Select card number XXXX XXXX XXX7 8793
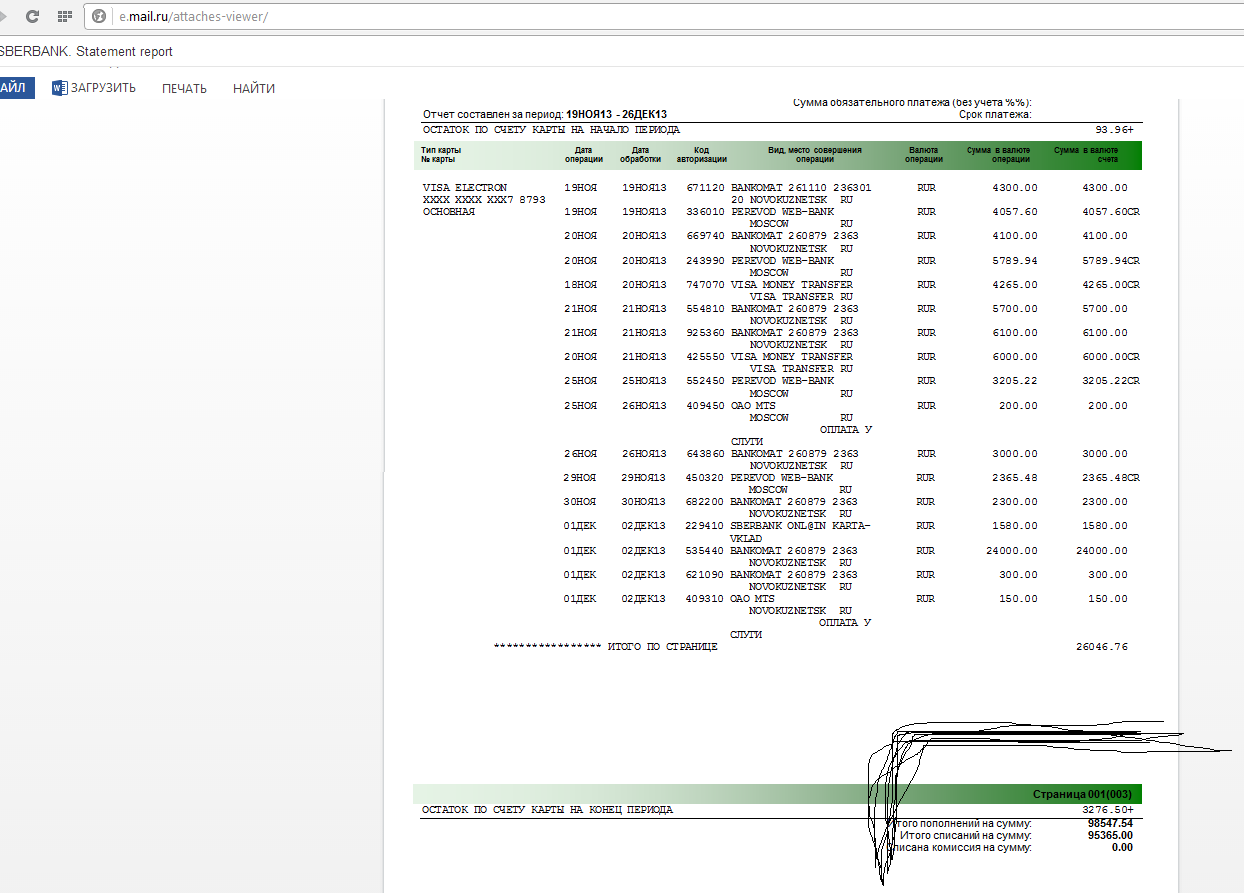The width and height of the screenshot is (1244, 893). 484,200
